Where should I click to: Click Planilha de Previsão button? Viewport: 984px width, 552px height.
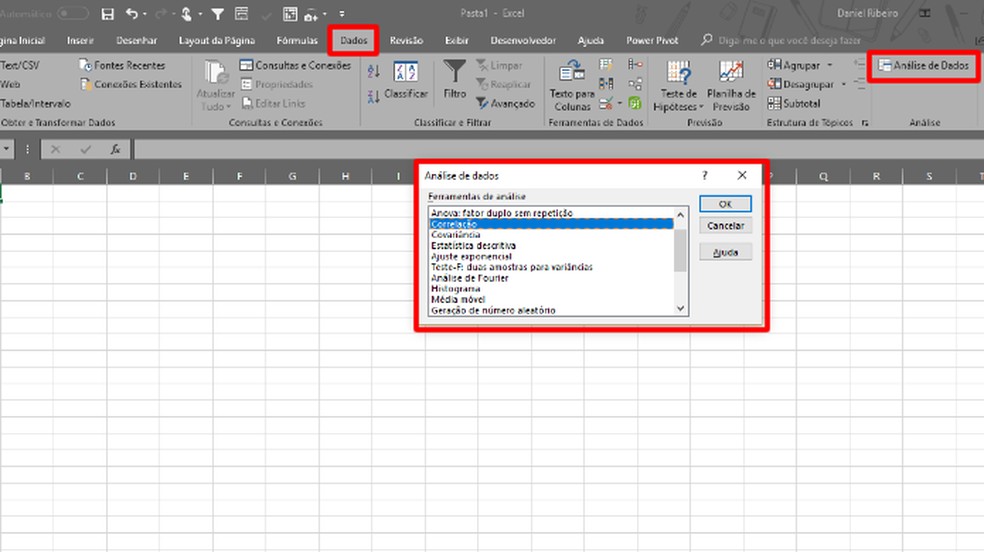tap(731, 86)
